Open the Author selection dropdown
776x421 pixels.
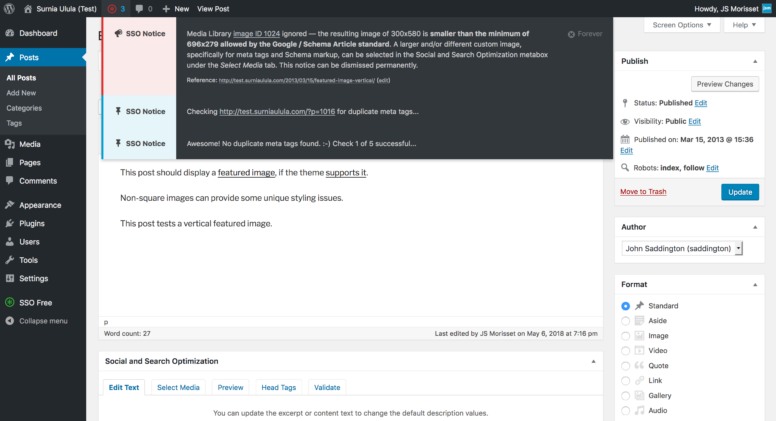[x=682, y=248]
